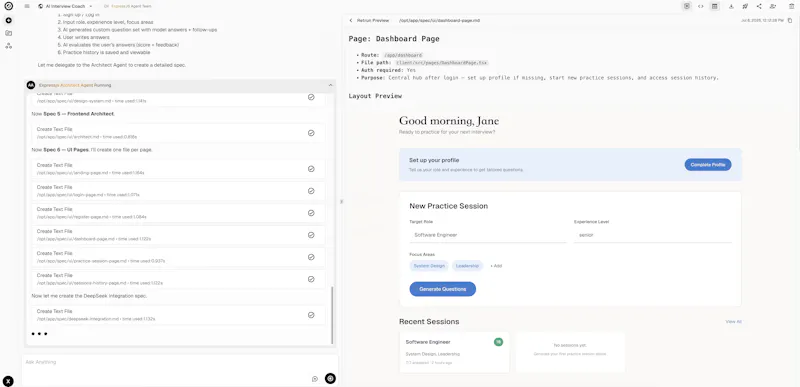Open the dashboard-page.md Create Text File entry
800x387 pixels.
click(x=178, y=235)
